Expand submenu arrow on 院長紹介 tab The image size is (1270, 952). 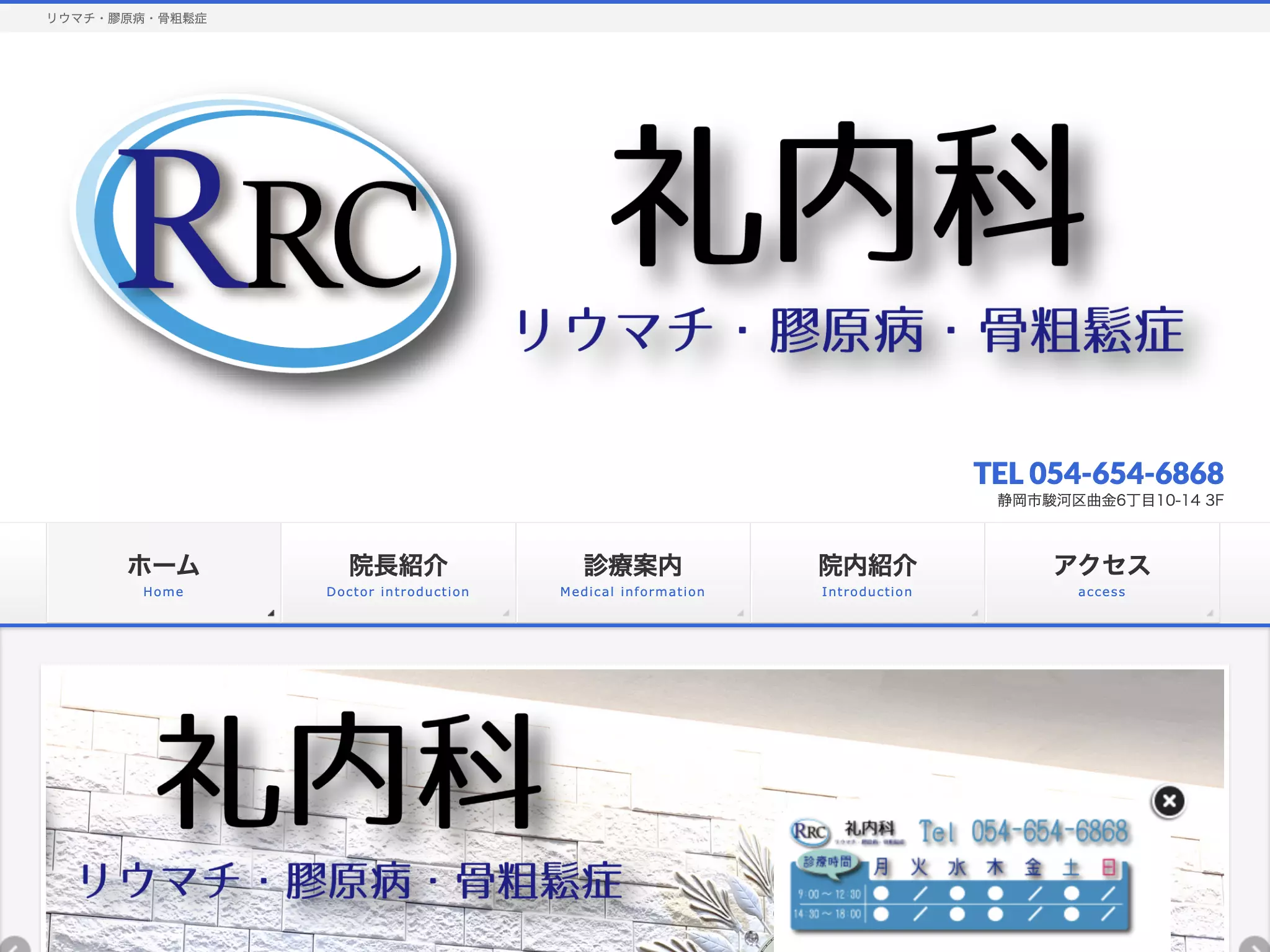[506, 613]
